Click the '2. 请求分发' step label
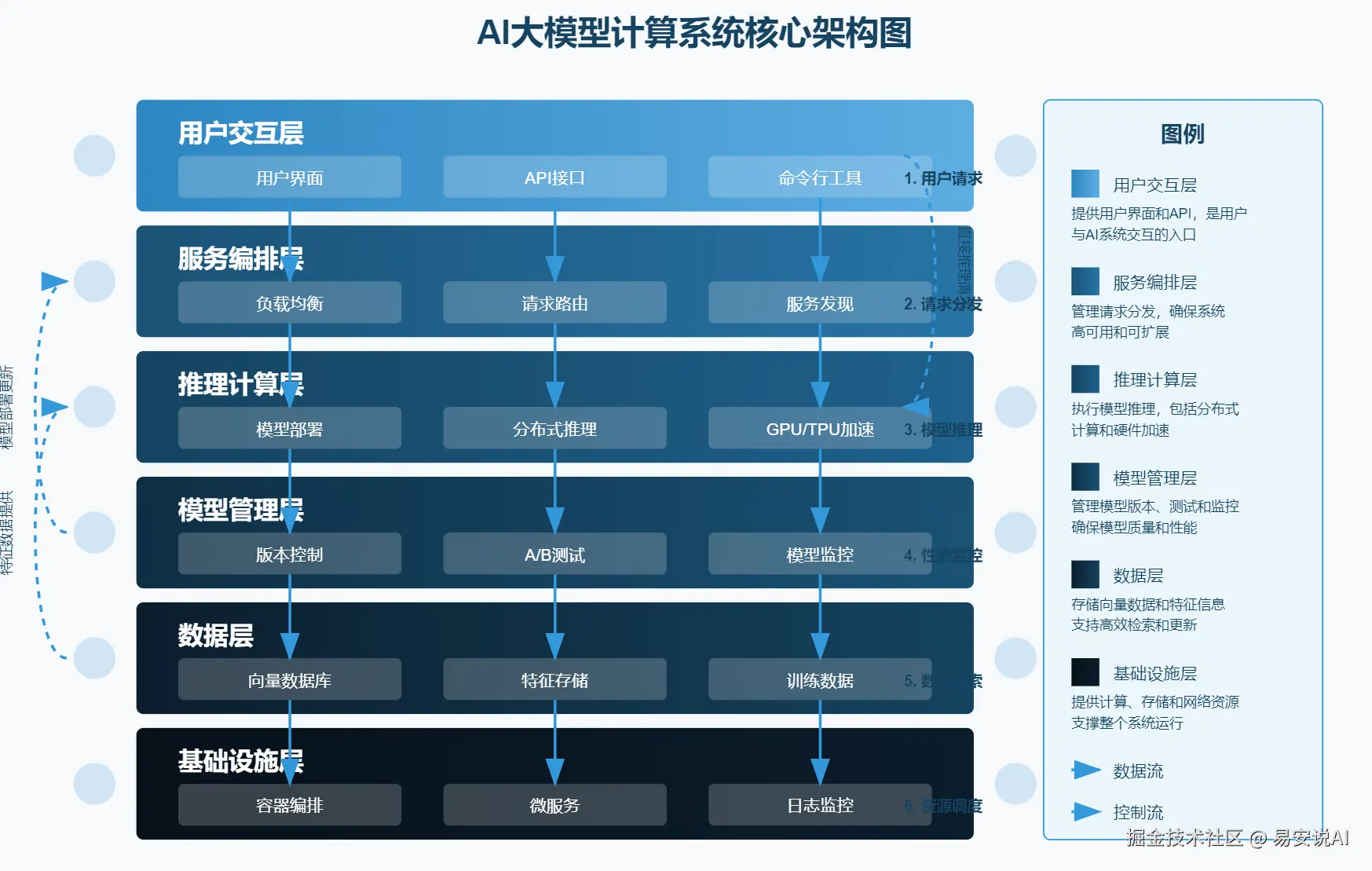This screenshot has width=1372, height=871. (x=943, y=304)
